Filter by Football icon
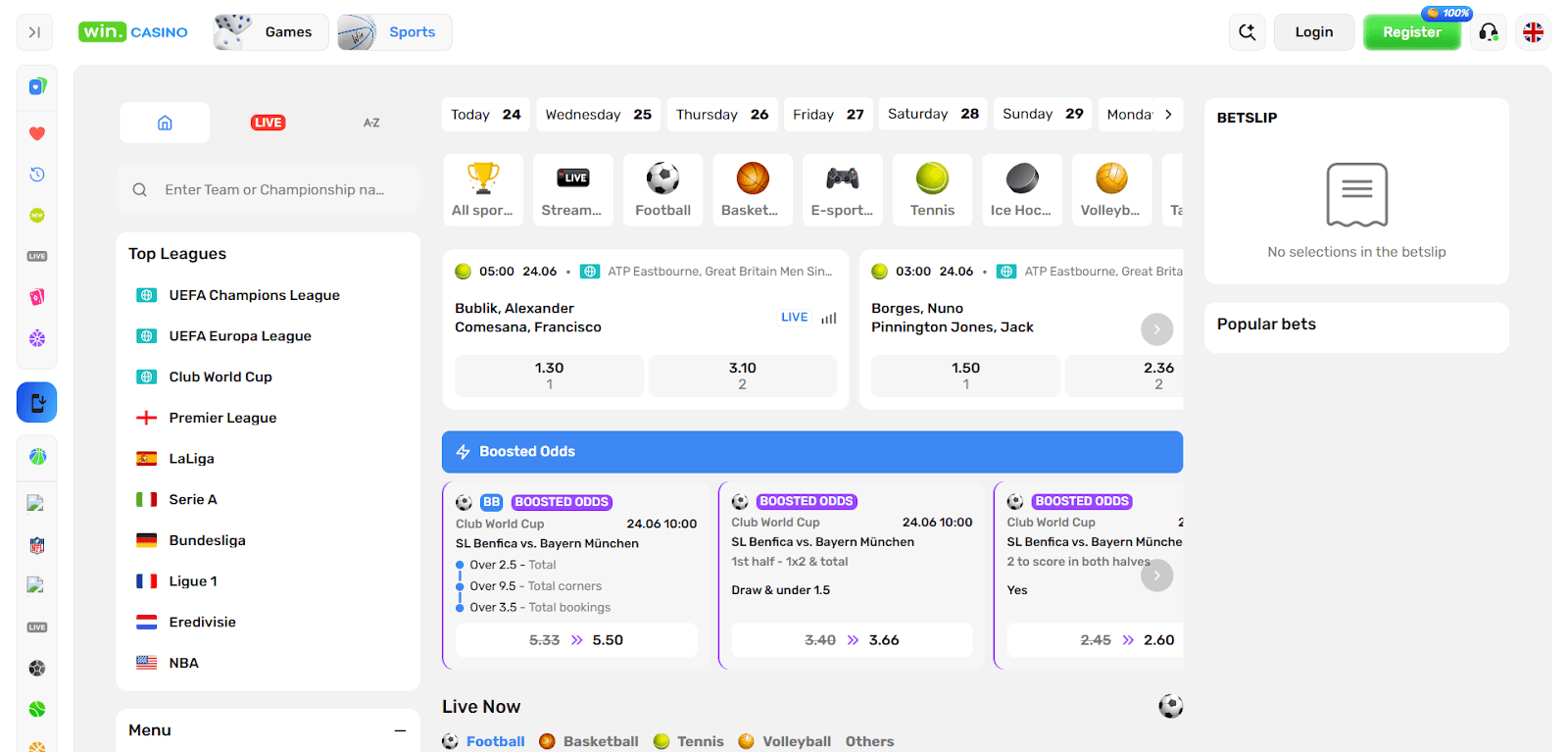The image size is (1568, 752). tap(663, 190)
